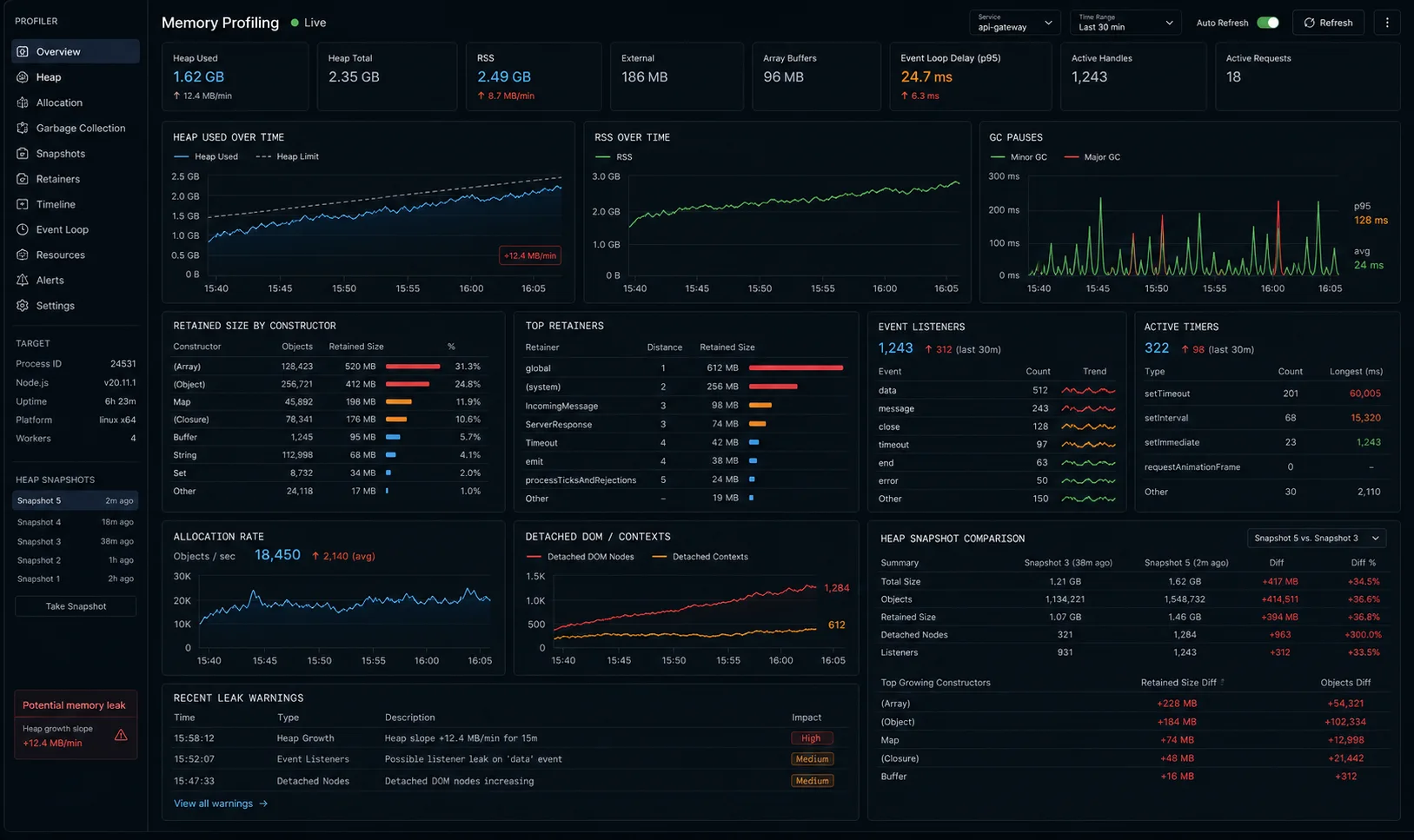Viewport: 1414px width, 840px height.
Task: Toggle the Major GC legend series
Action: 1092,157
